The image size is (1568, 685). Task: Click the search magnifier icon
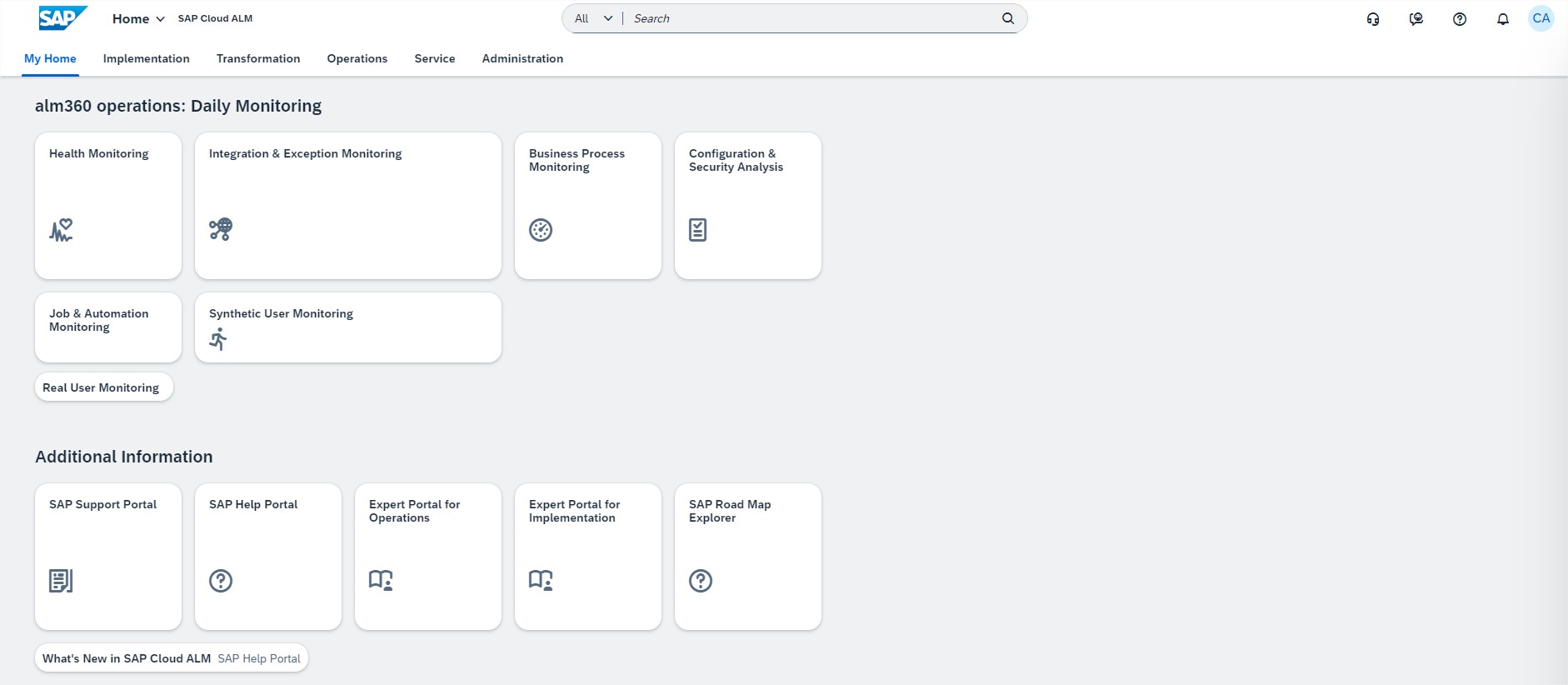(x=1007, y=18)
